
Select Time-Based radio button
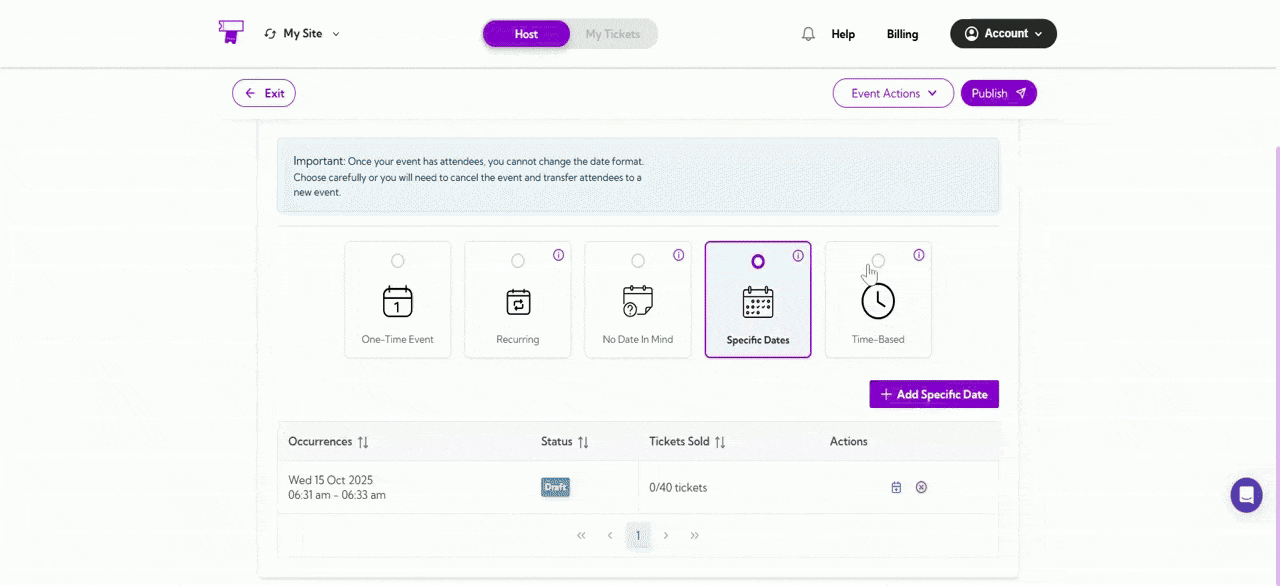pos(878,261)
